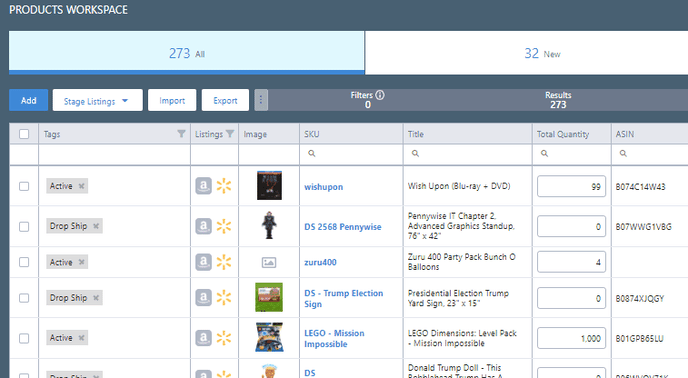The image size is (688, 378).
Task: Edit quantity field showing 99
Action: 571,186
